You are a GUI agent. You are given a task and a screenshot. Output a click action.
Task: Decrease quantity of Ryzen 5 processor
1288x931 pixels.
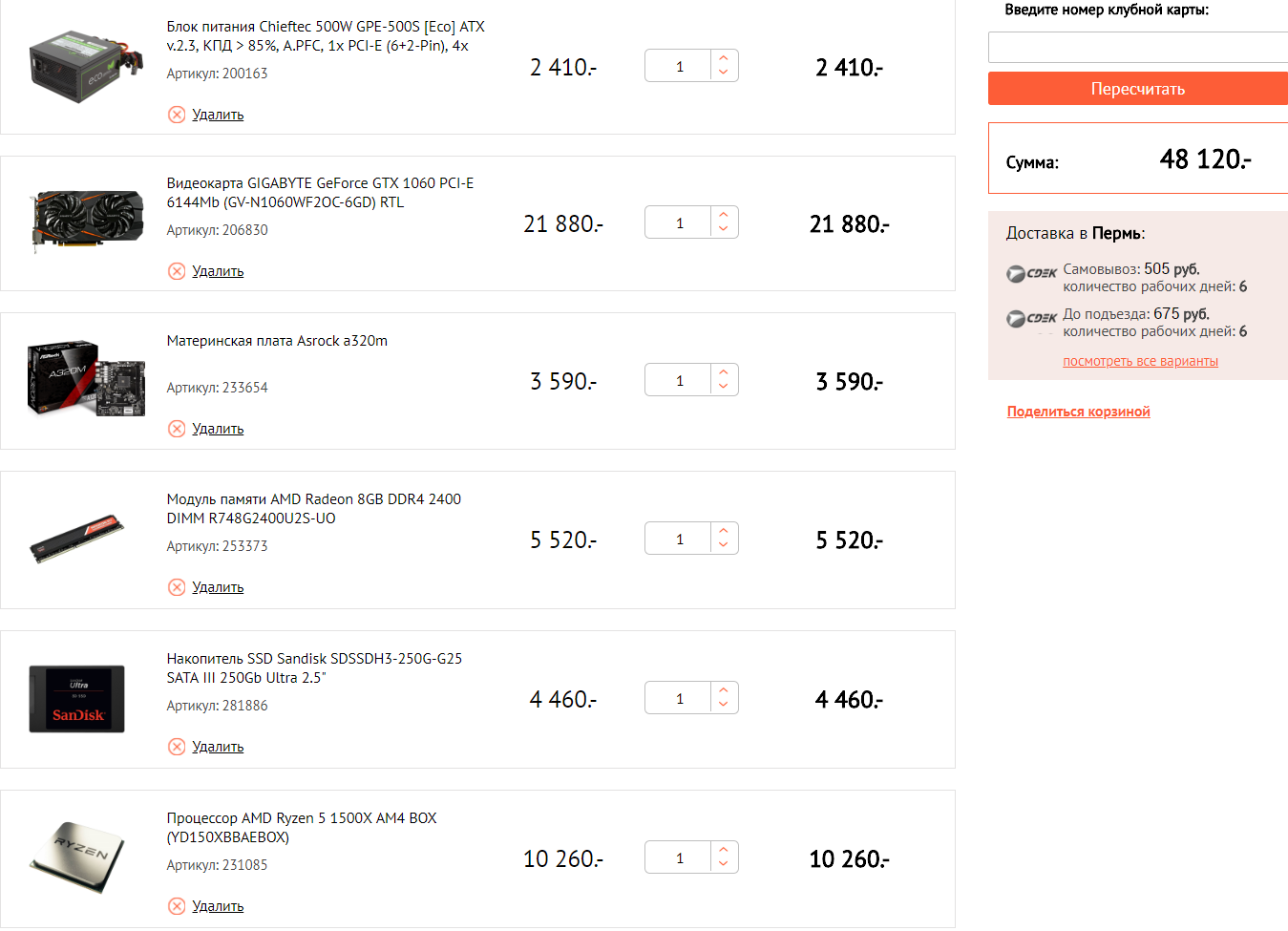click(x=724, y=865)
